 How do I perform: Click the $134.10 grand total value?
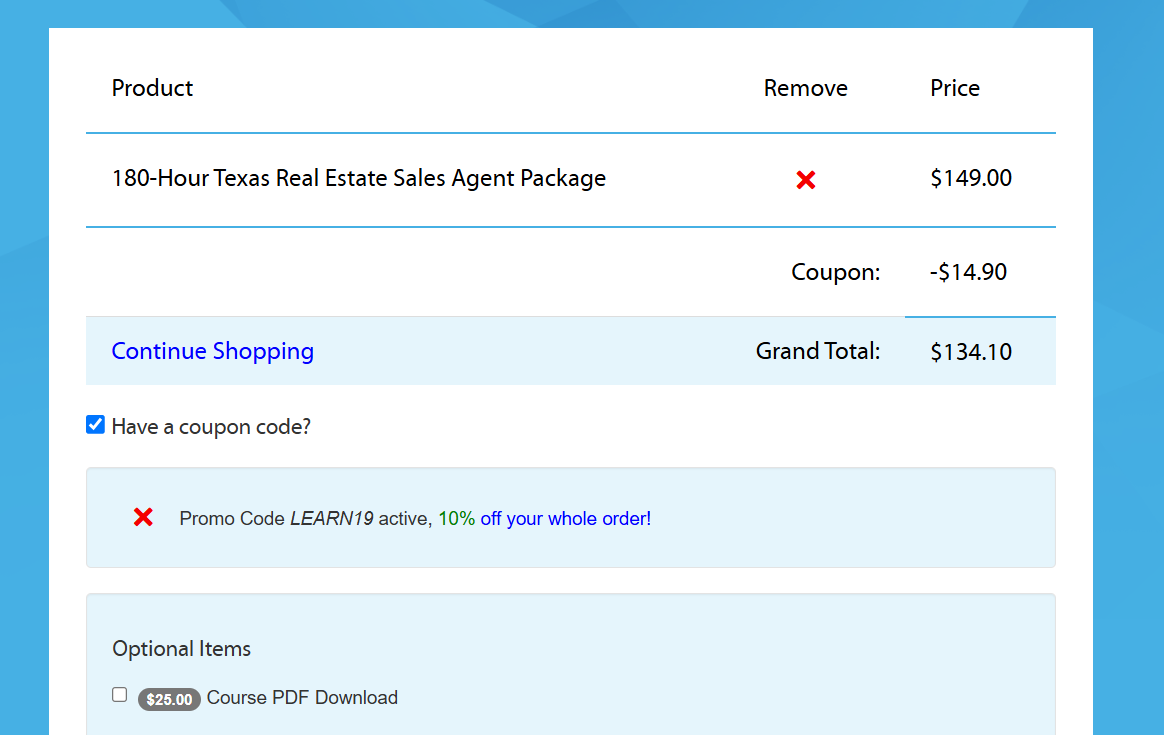[x=971, y=352]
